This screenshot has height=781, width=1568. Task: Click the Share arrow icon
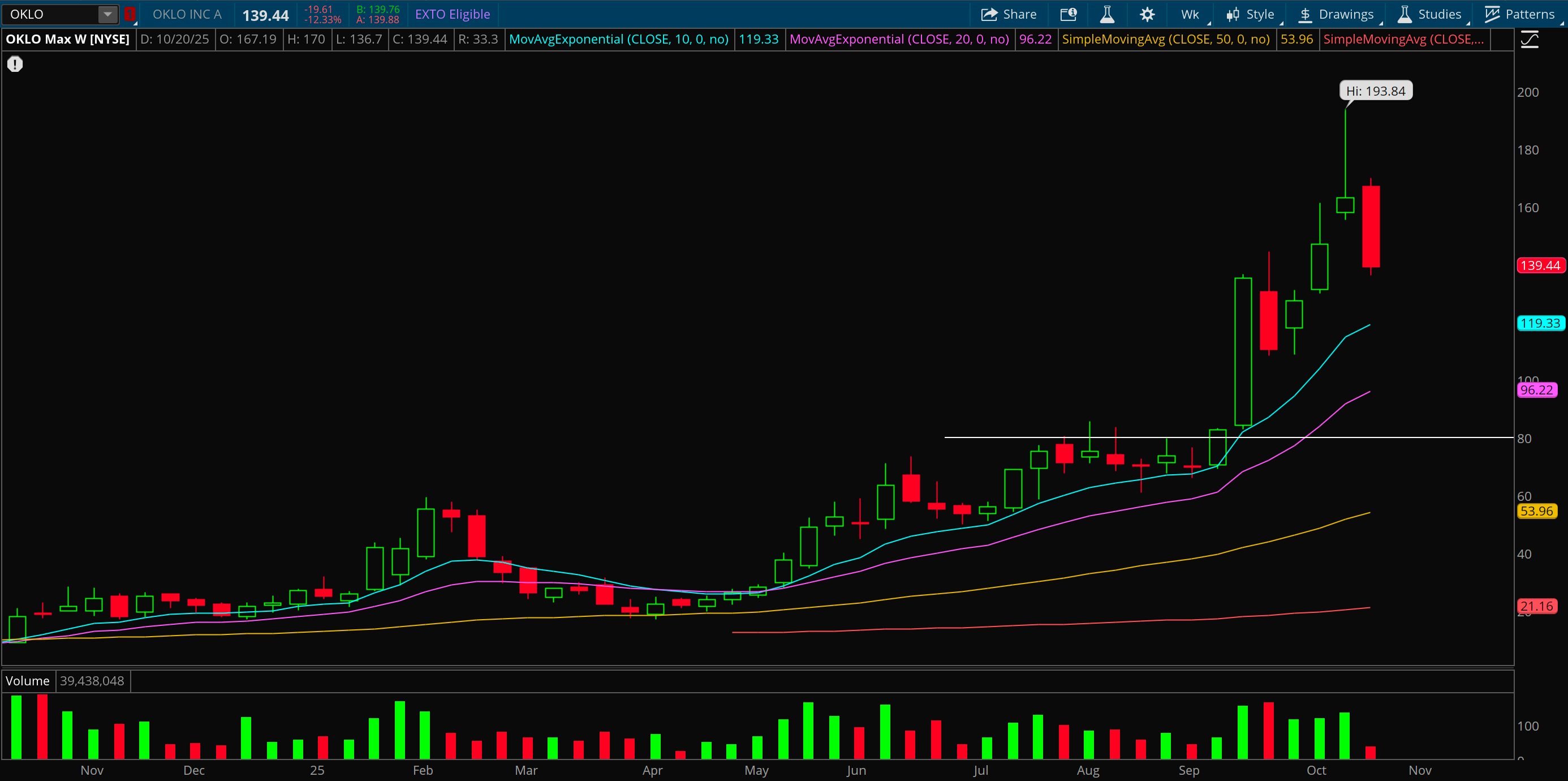coord(989,14)
